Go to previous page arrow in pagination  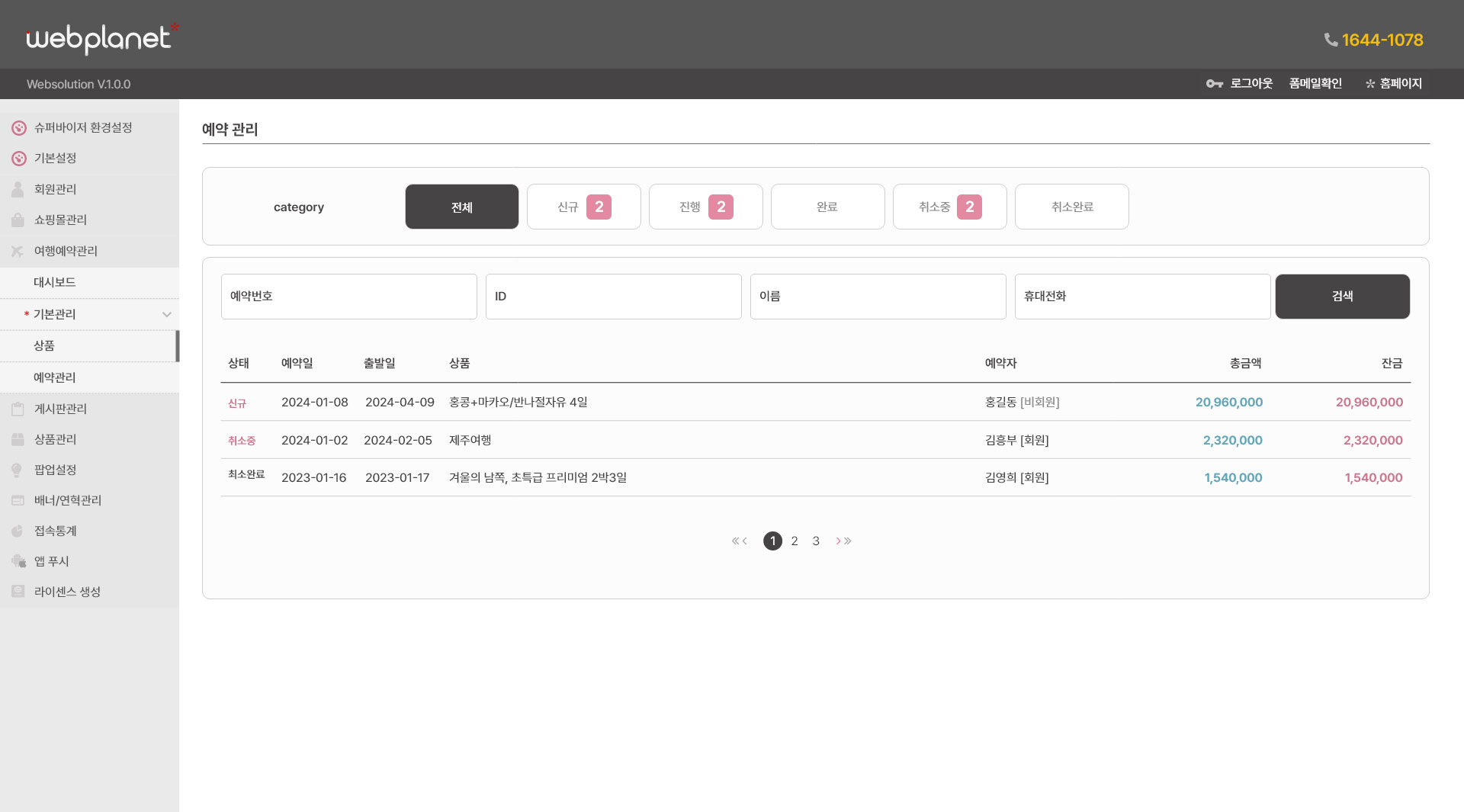tap(745, 541)
